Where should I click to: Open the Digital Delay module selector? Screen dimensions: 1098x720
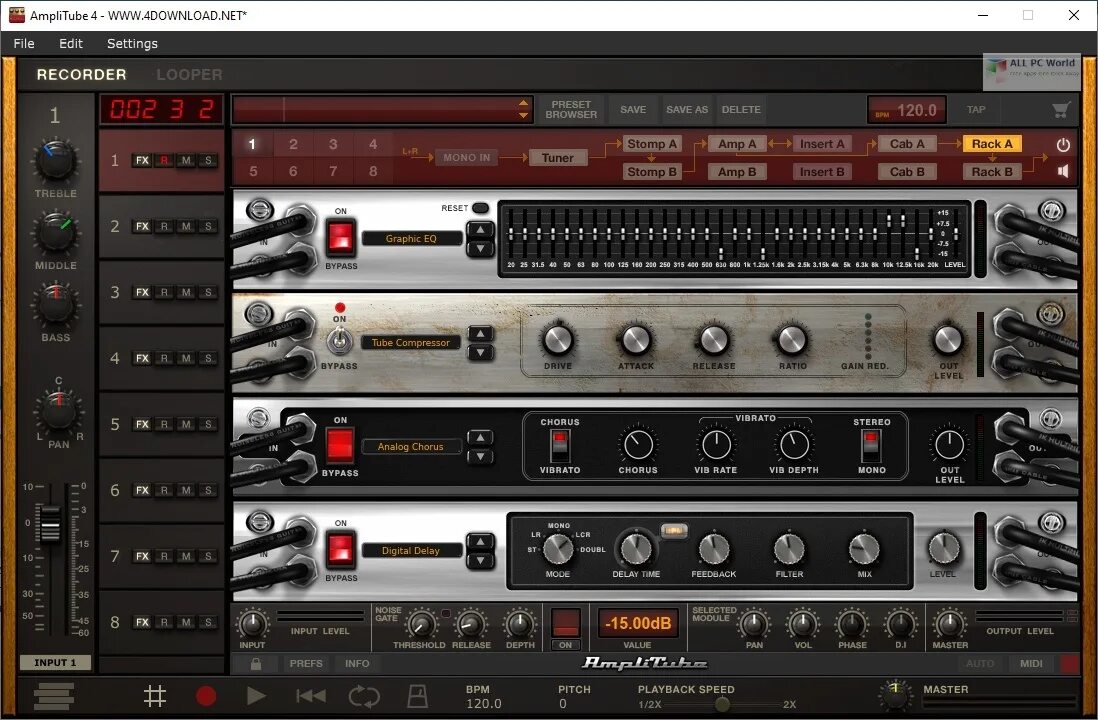pyautogui.click(x=412, y=549)
